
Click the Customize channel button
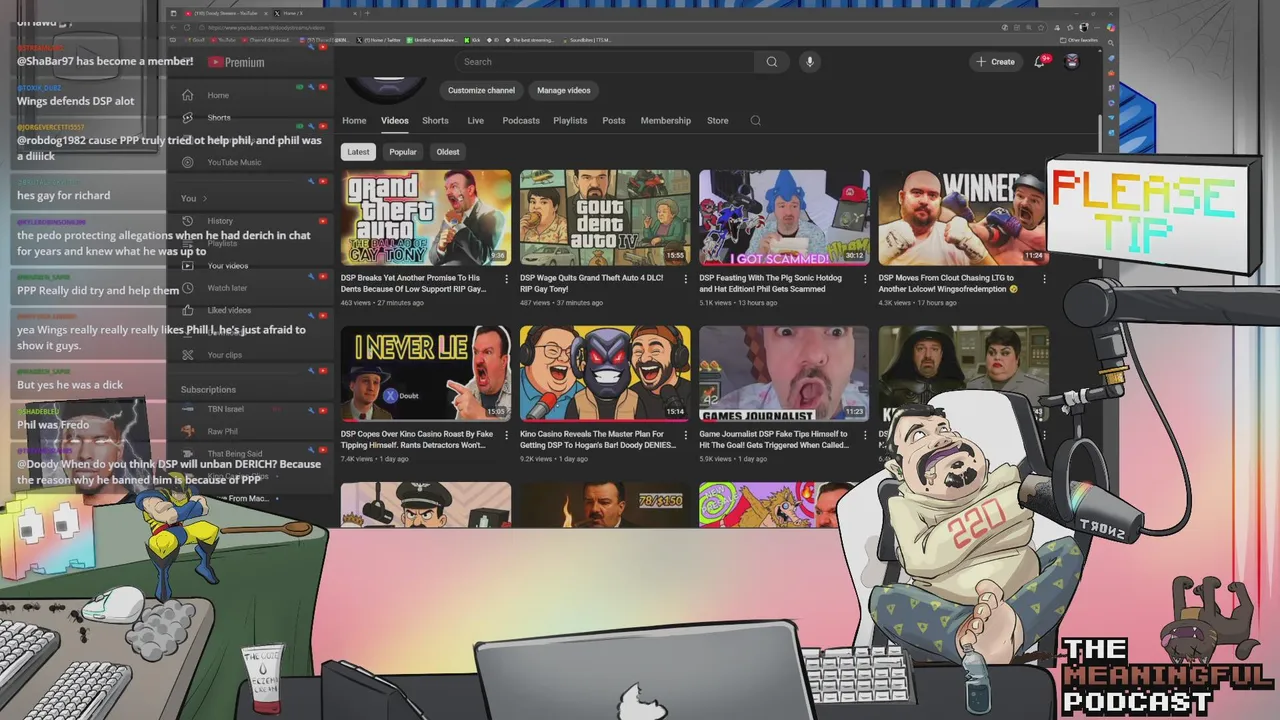(481, 90)
